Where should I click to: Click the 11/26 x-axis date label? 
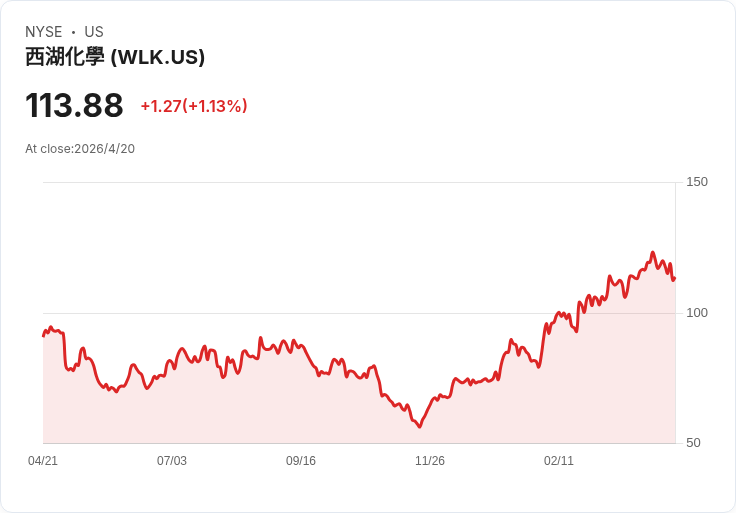(x=429, y=460)
